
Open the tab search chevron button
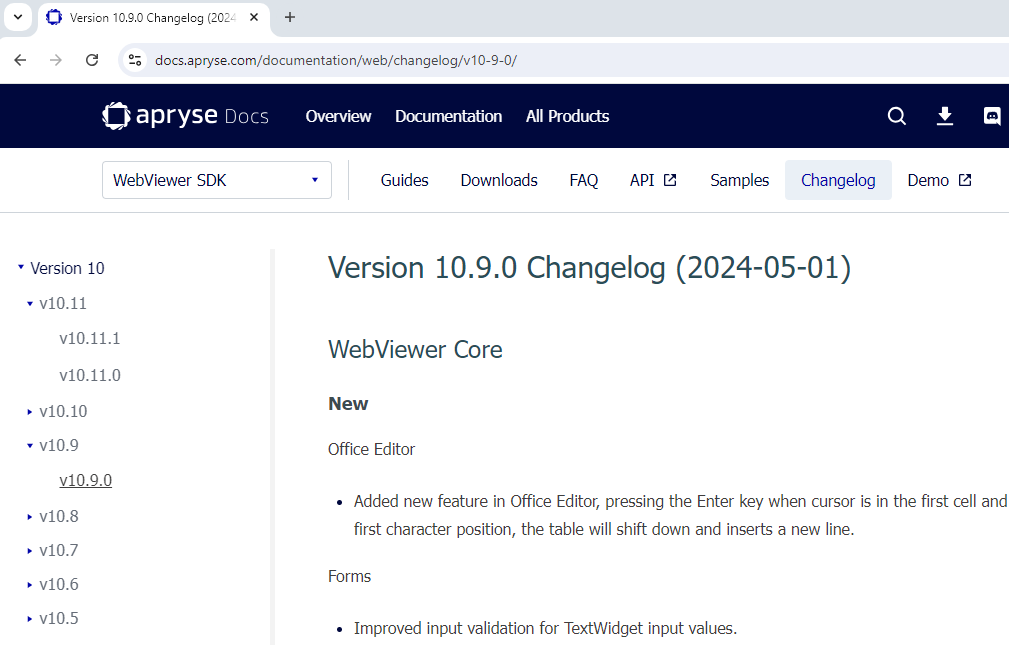point(18,17)
